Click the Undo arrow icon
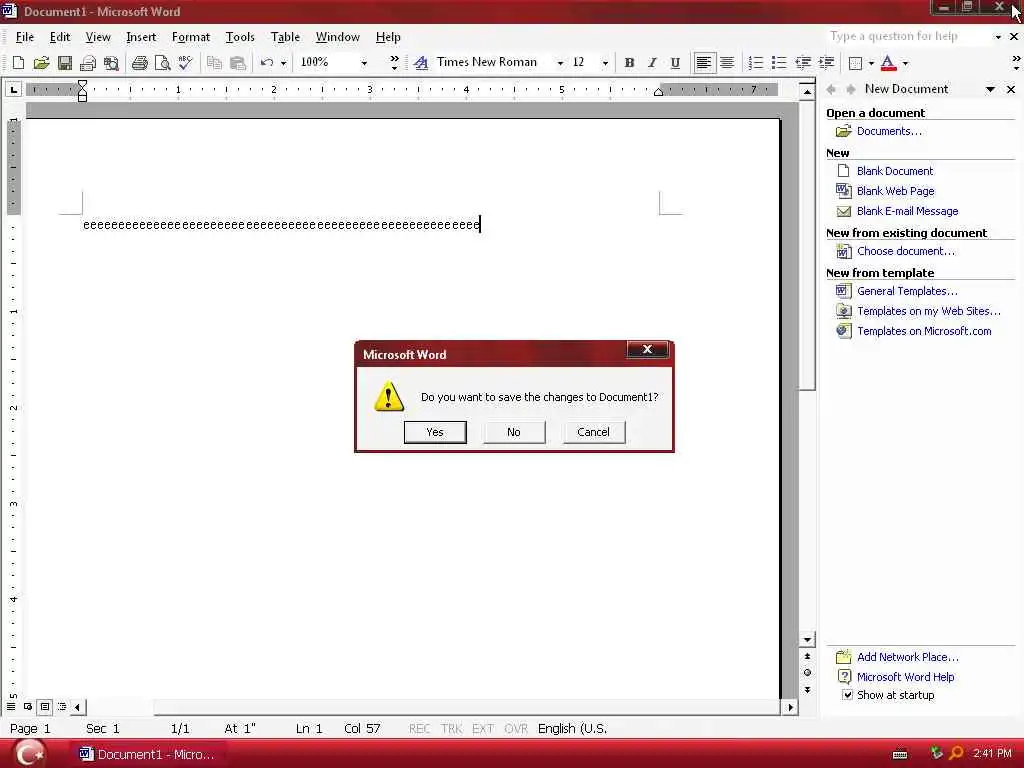 (x=266, y=63)
